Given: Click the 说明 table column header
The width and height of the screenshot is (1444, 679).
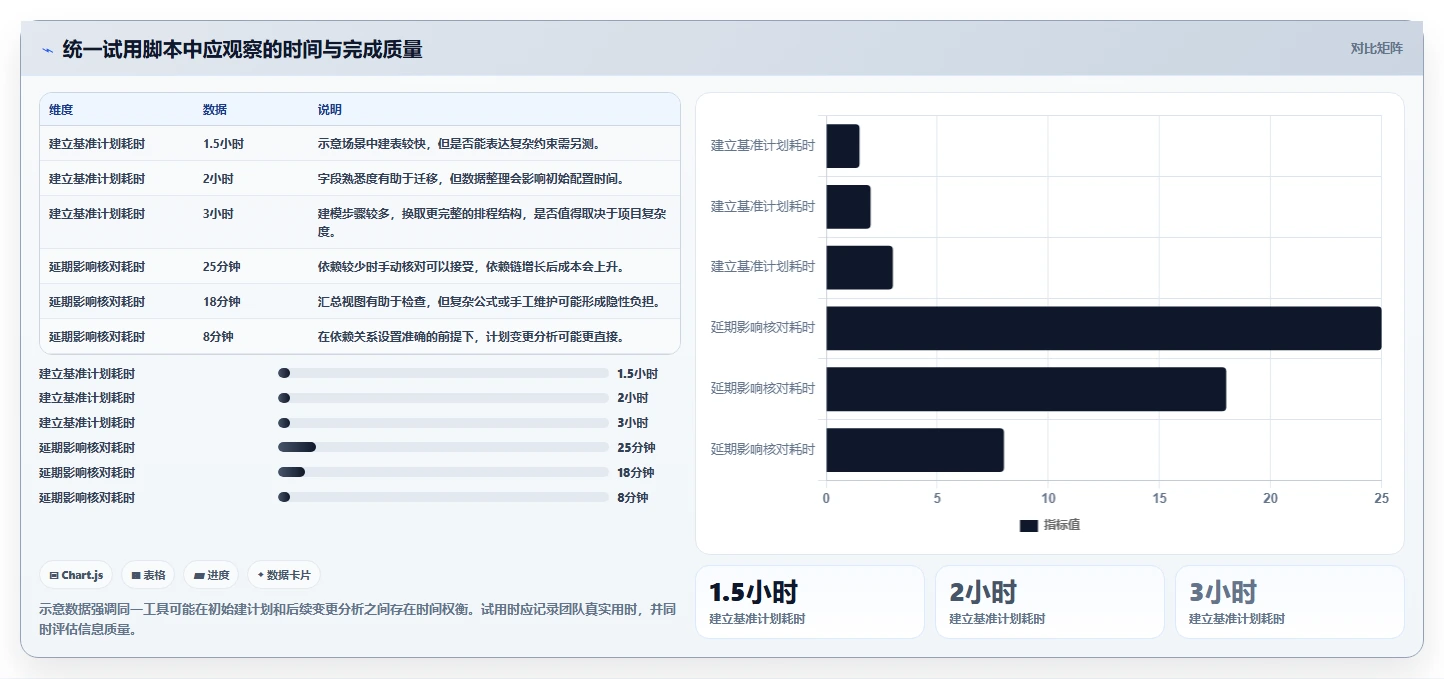Looking at the screenshot, I should [x=330, y=109].
